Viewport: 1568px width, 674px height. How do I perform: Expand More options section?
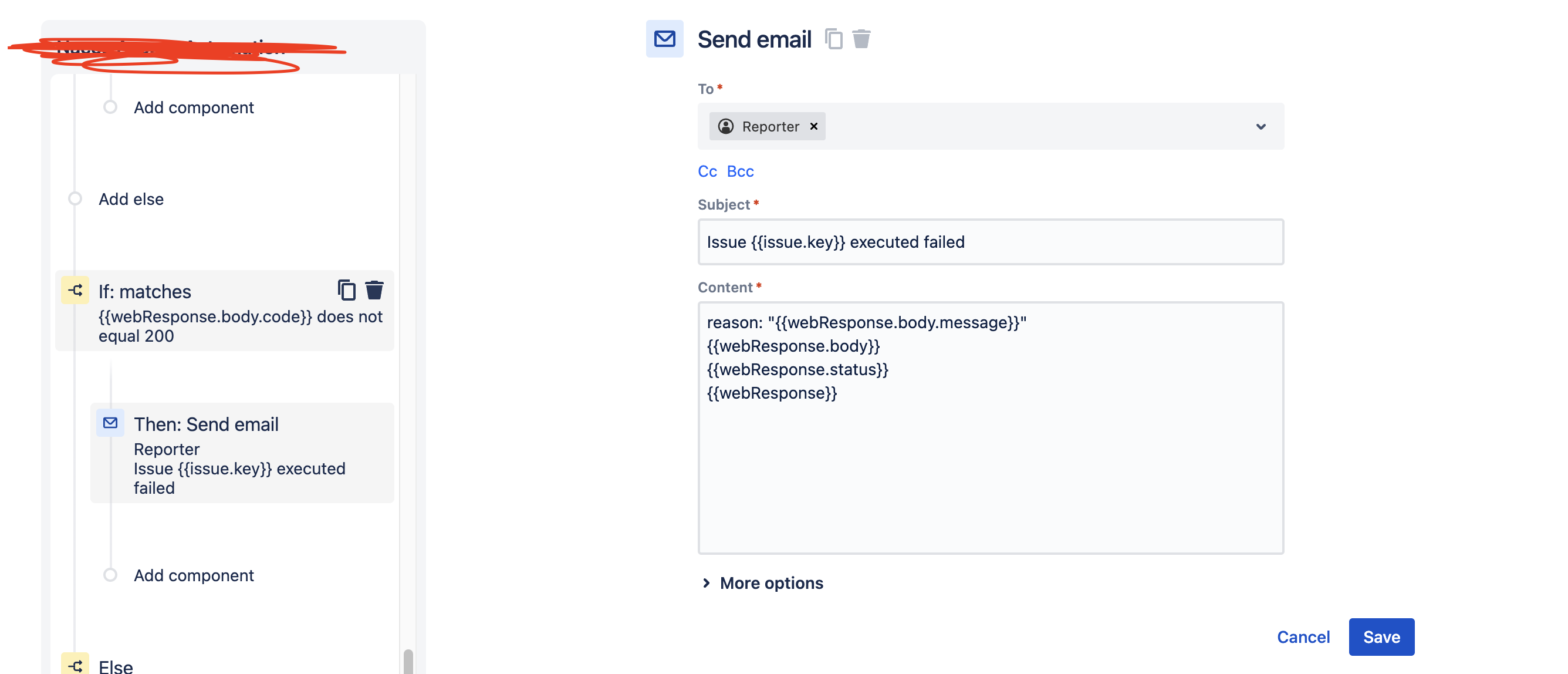click(762, 583)
